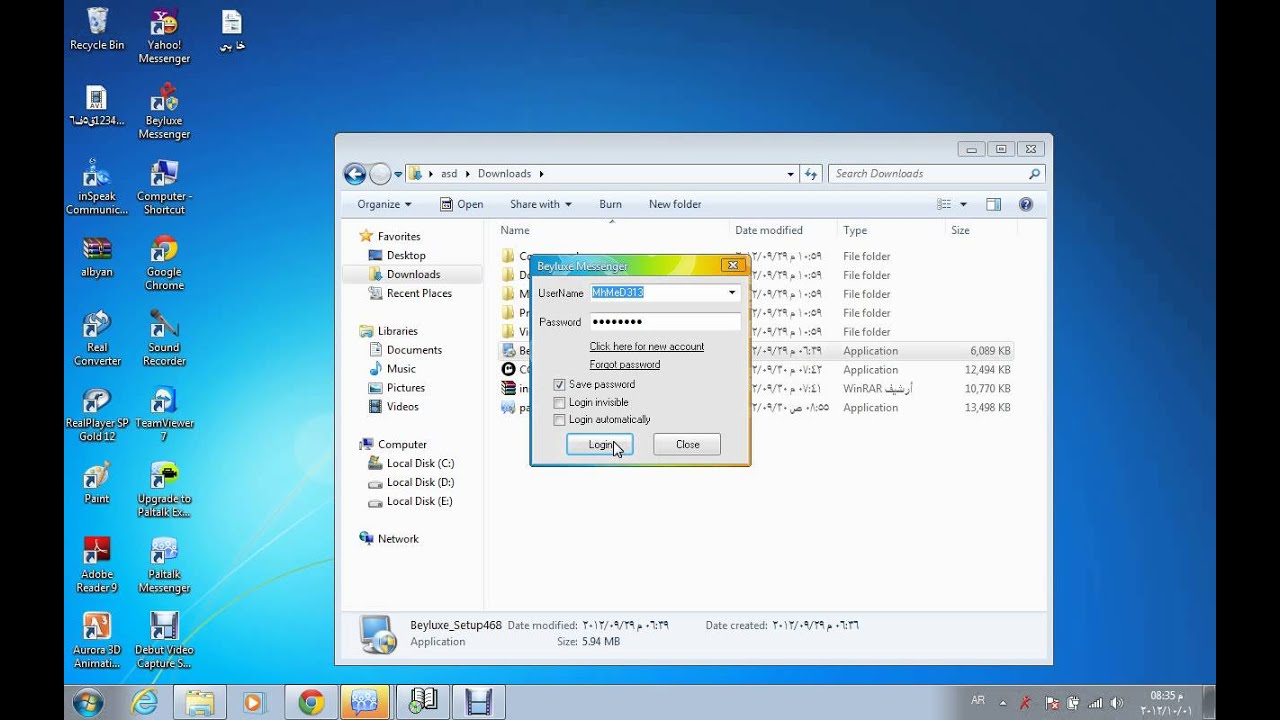Screen dimensions: 1280x720
Task: Click the Explorer back navigation arrow
Action: coord(354,174)
